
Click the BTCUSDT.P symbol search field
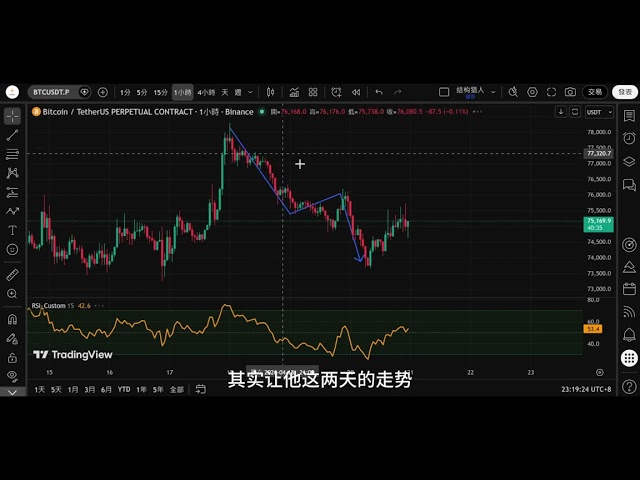coord(52,92)
